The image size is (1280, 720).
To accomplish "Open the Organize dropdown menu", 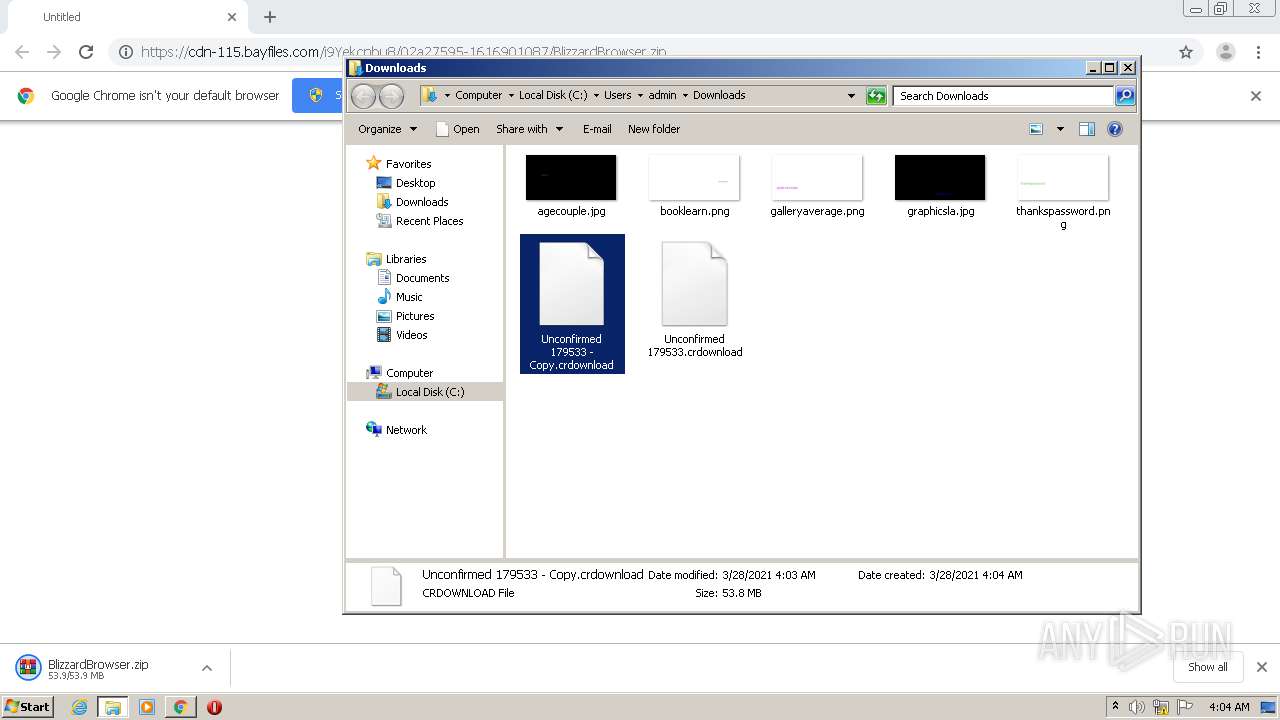I will point(387,129).
